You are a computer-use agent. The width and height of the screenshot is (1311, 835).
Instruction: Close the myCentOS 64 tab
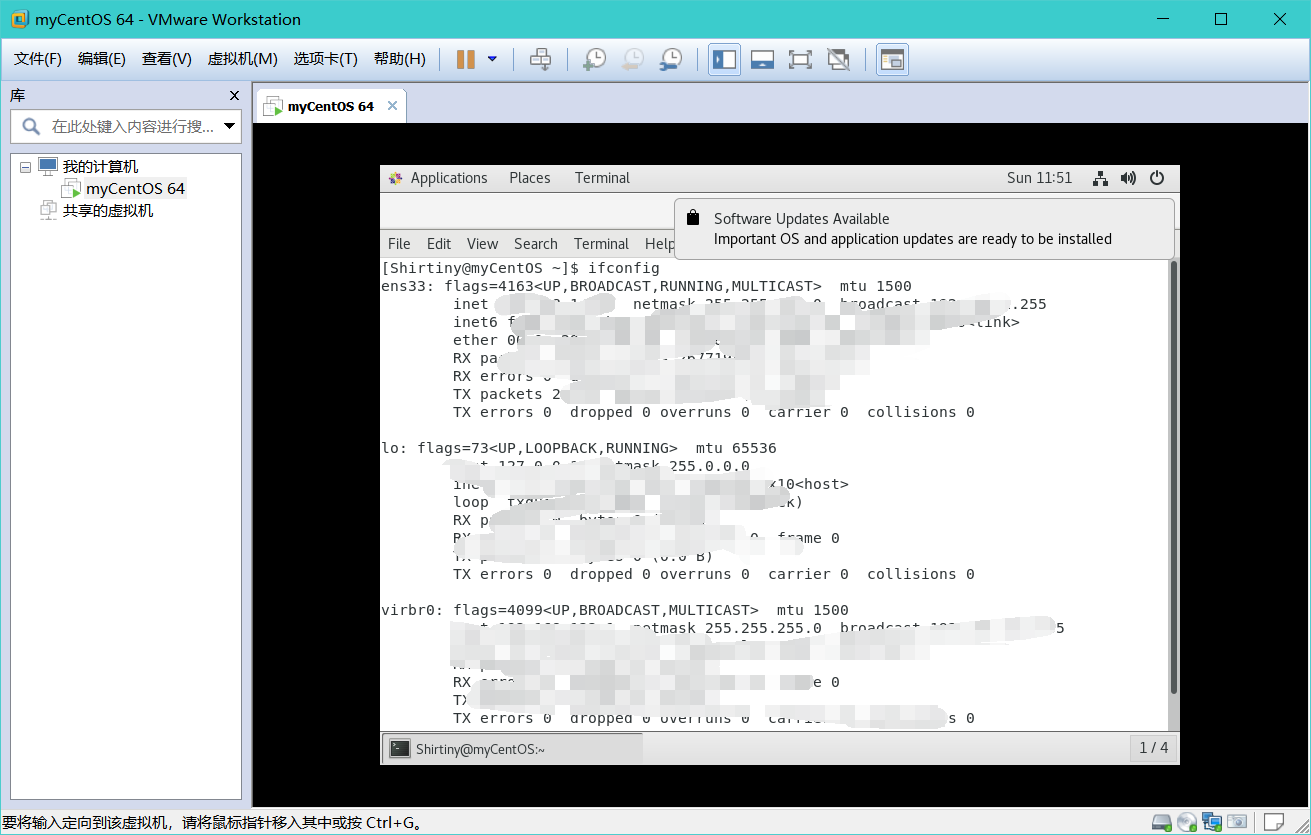pos(392,106)
